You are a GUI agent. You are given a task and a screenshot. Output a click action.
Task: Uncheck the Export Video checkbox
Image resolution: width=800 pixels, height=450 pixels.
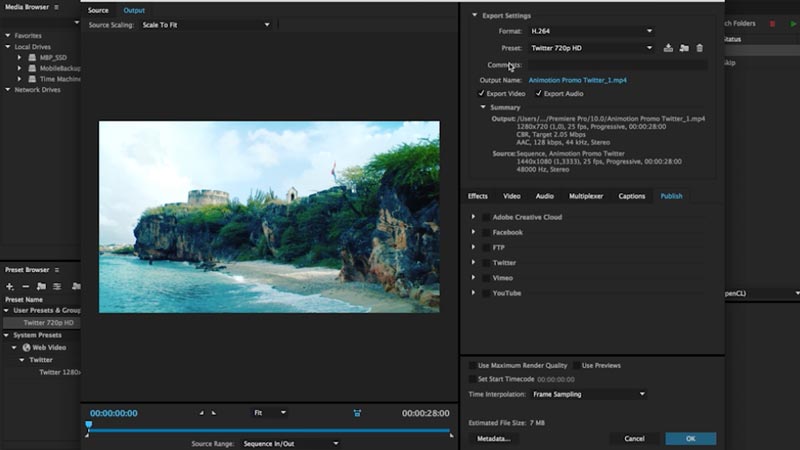pos(481,93)
